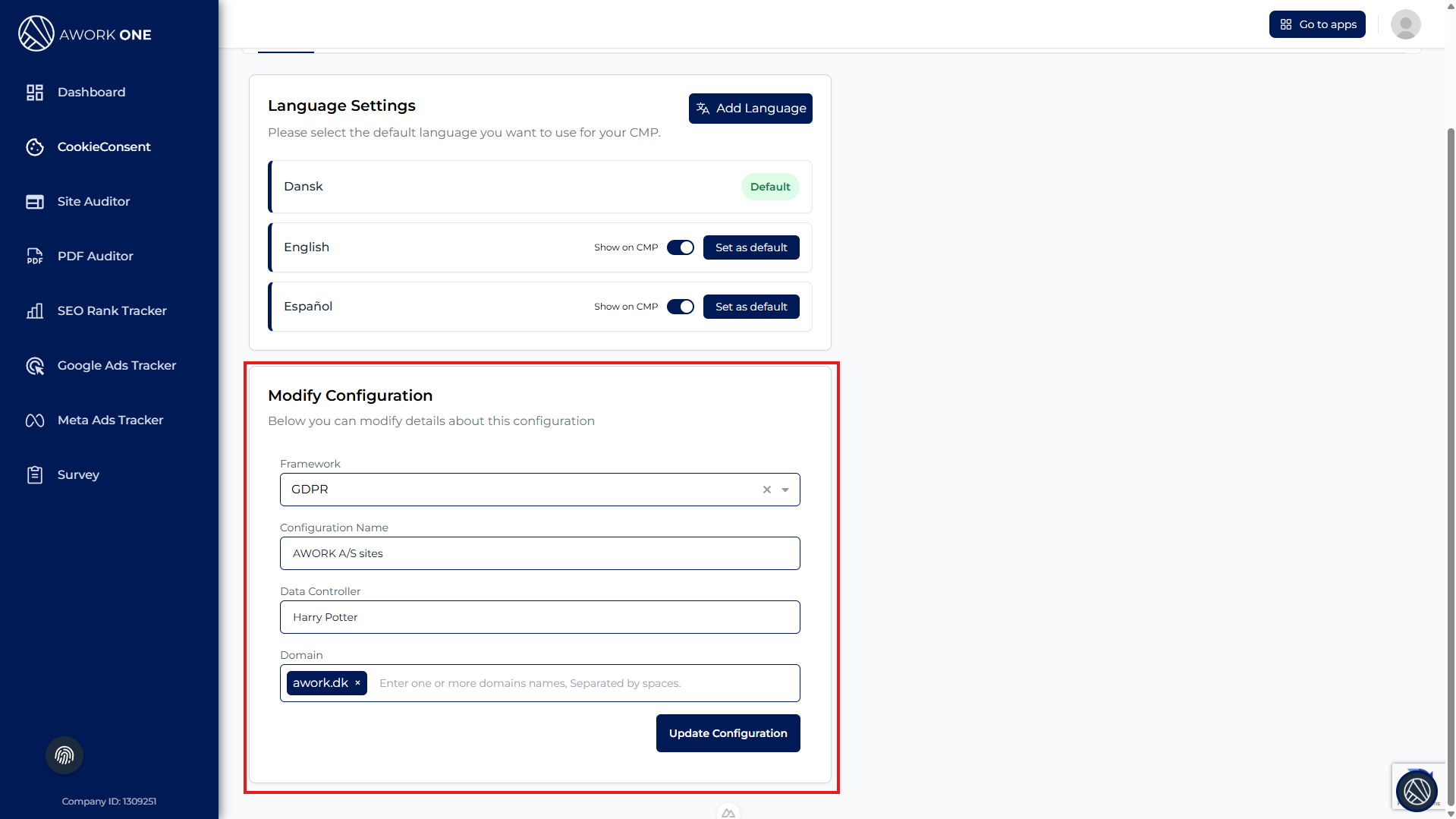Set English as the default language
The image size is (1456, 819).
tap(750, 248)
